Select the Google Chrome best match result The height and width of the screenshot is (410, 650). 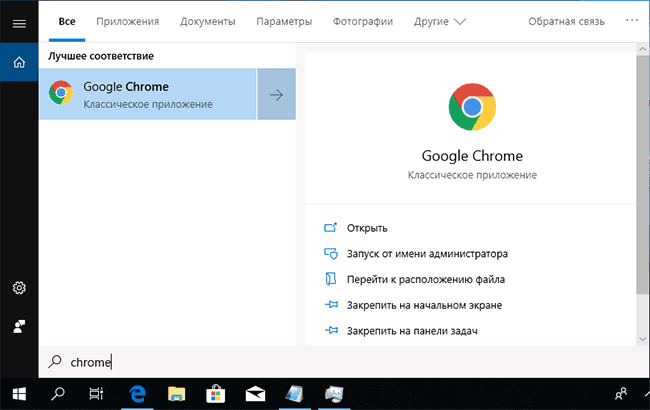click(148, 94)
